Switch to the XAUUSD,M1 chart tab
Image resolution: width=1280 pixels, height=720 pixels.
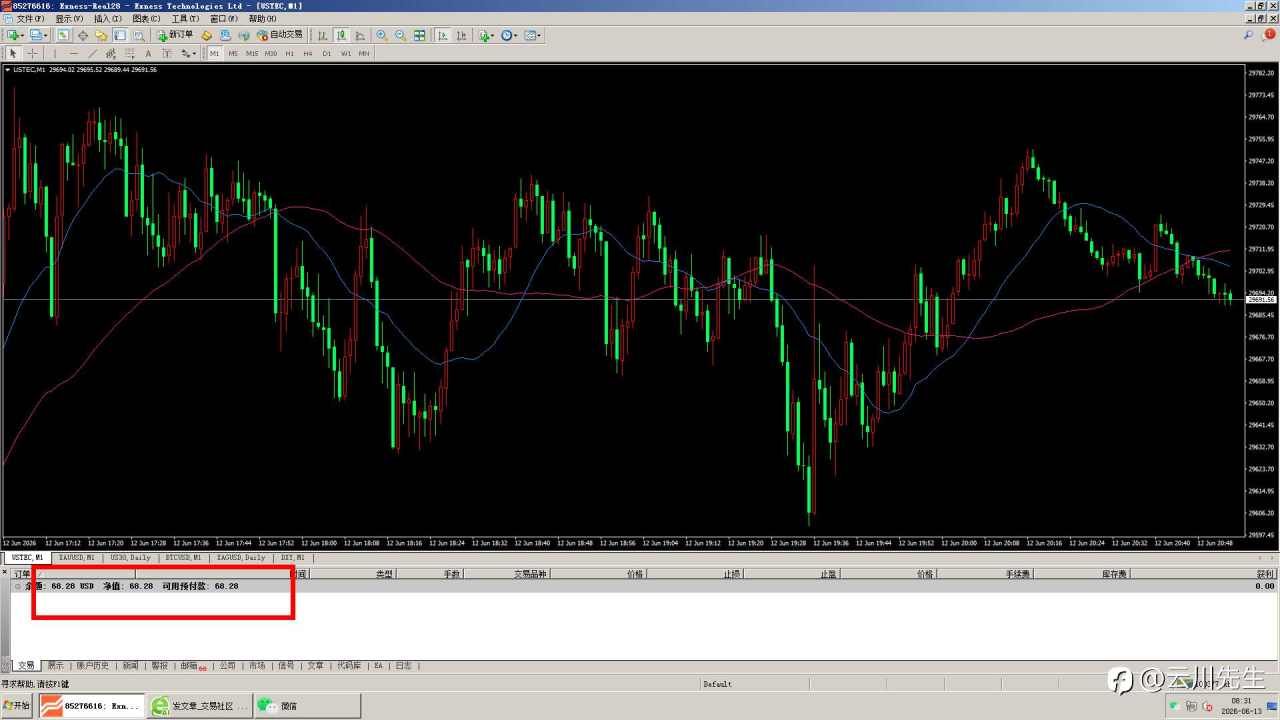coord(76,557)
